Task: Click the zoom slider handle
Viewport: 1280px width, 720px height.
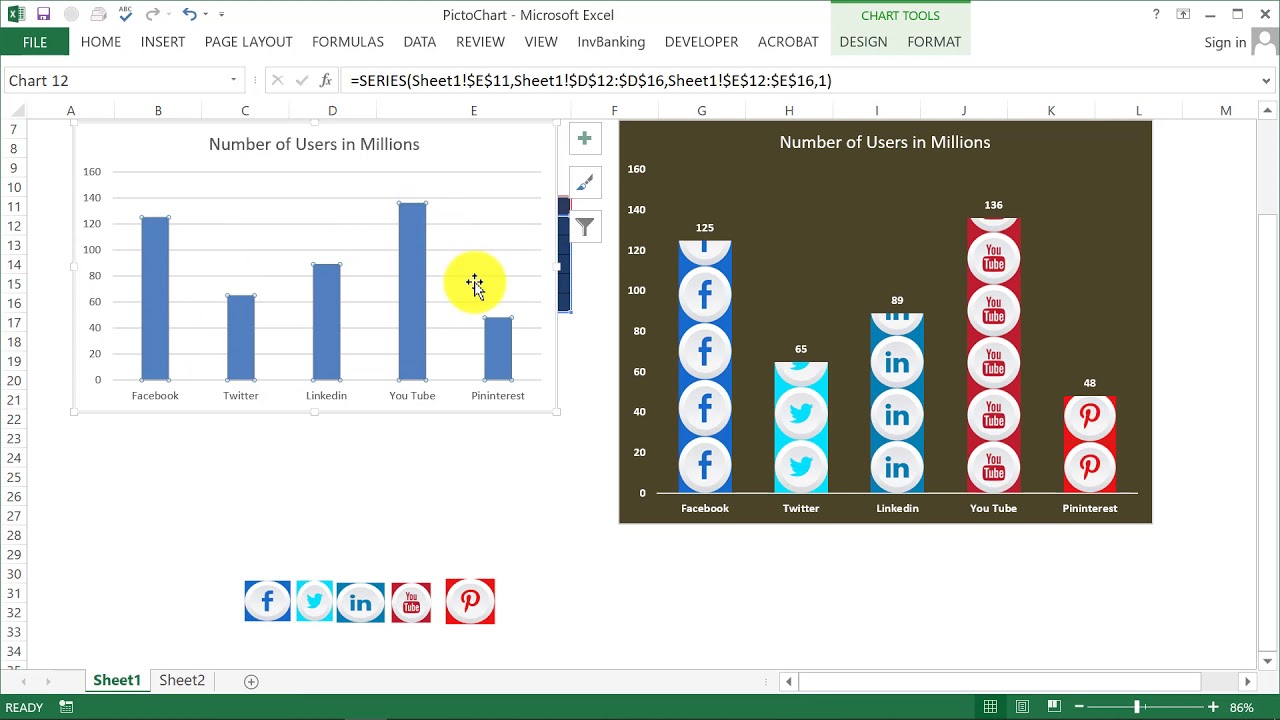Action: 1137,707
